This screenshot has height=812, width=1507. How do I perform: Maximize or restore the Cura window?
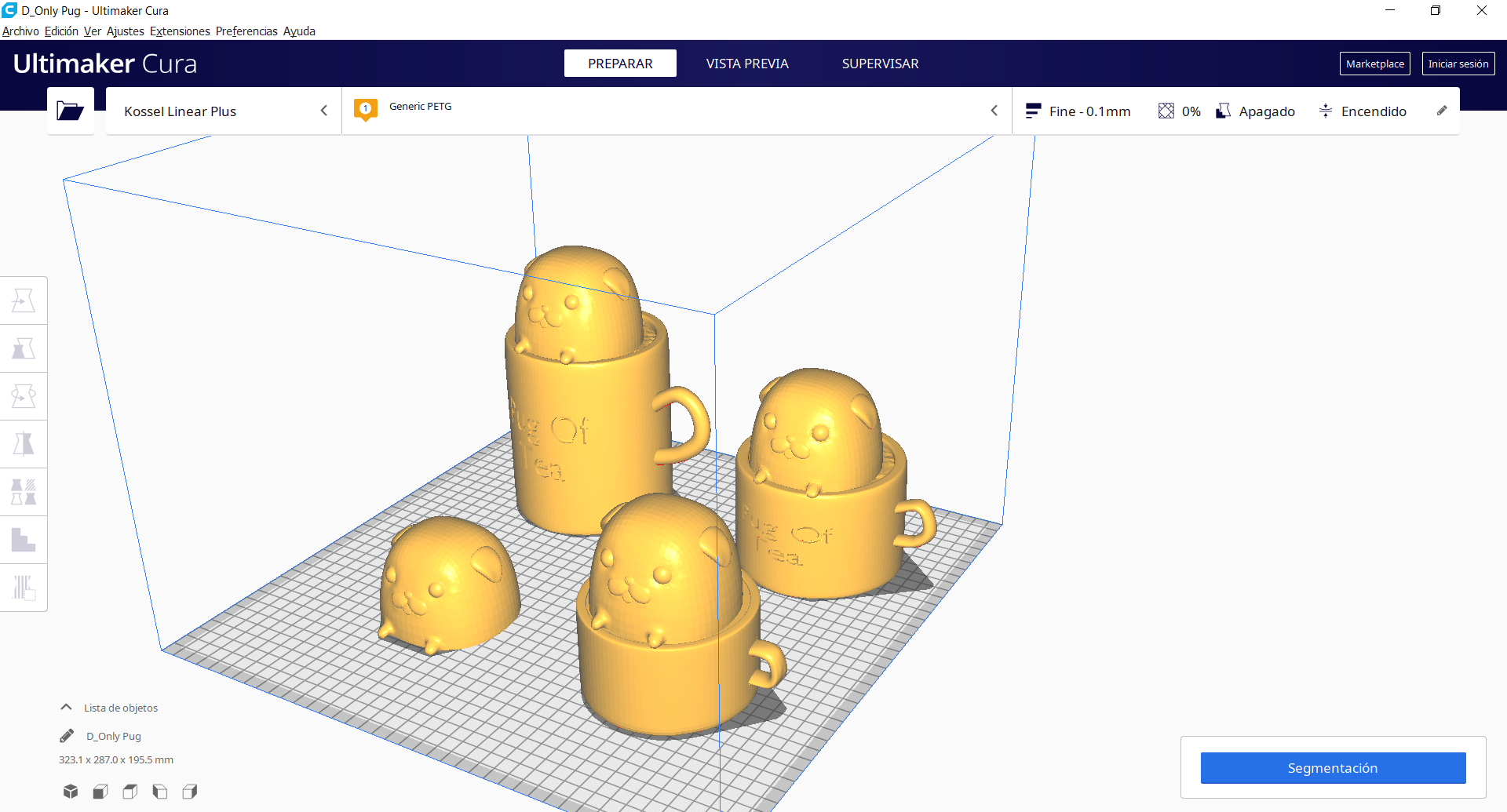(x=1436, y=10)
